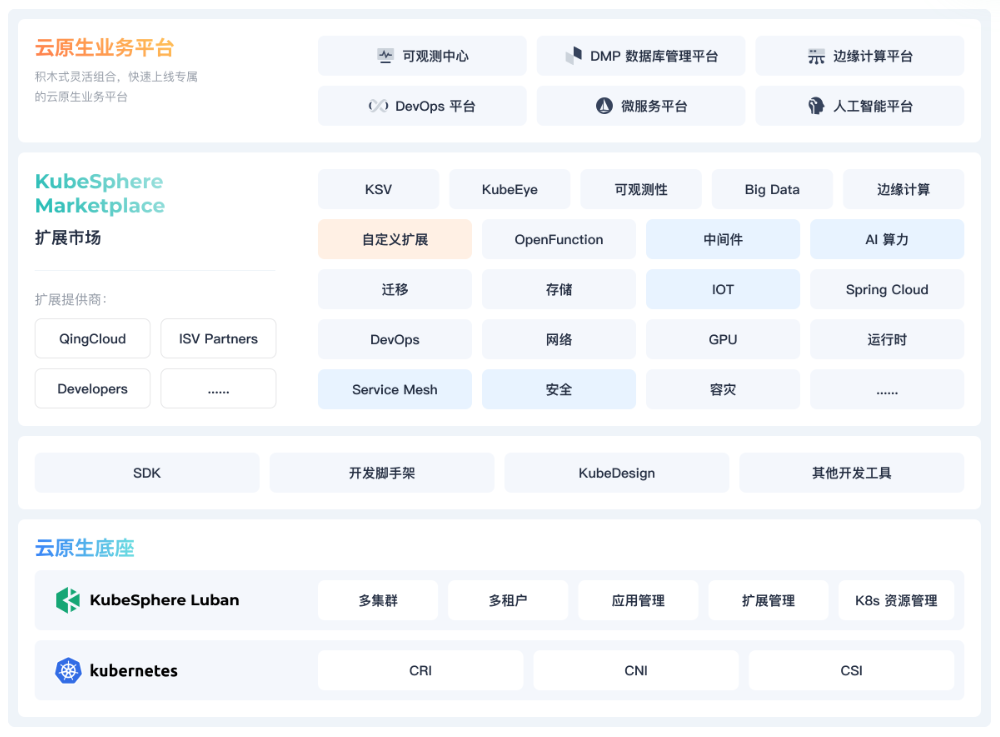The height and width of the screenshot is (737, 1000).
Task: Click the 其他开发工具 tile
Action: 851,472
